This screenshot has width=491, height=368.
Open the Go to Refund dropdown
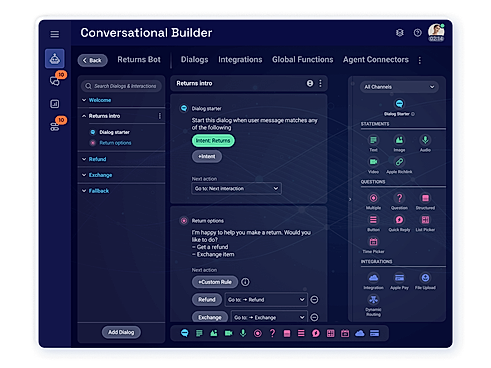click(x=266, y=300)
